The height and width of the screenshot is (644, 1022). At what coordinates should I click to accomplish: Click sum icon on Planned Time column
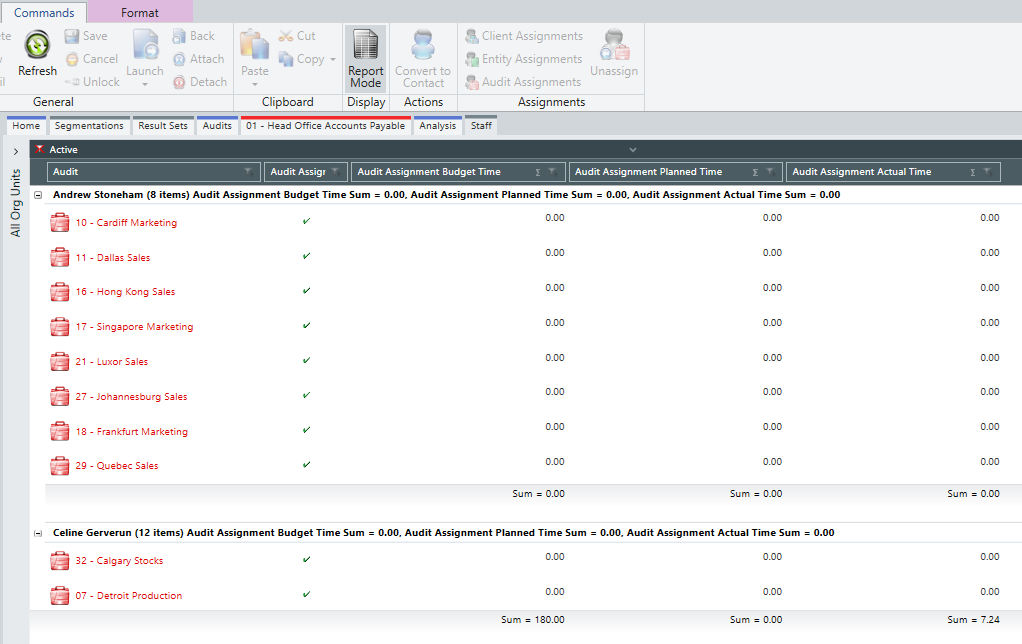[755, 172]
